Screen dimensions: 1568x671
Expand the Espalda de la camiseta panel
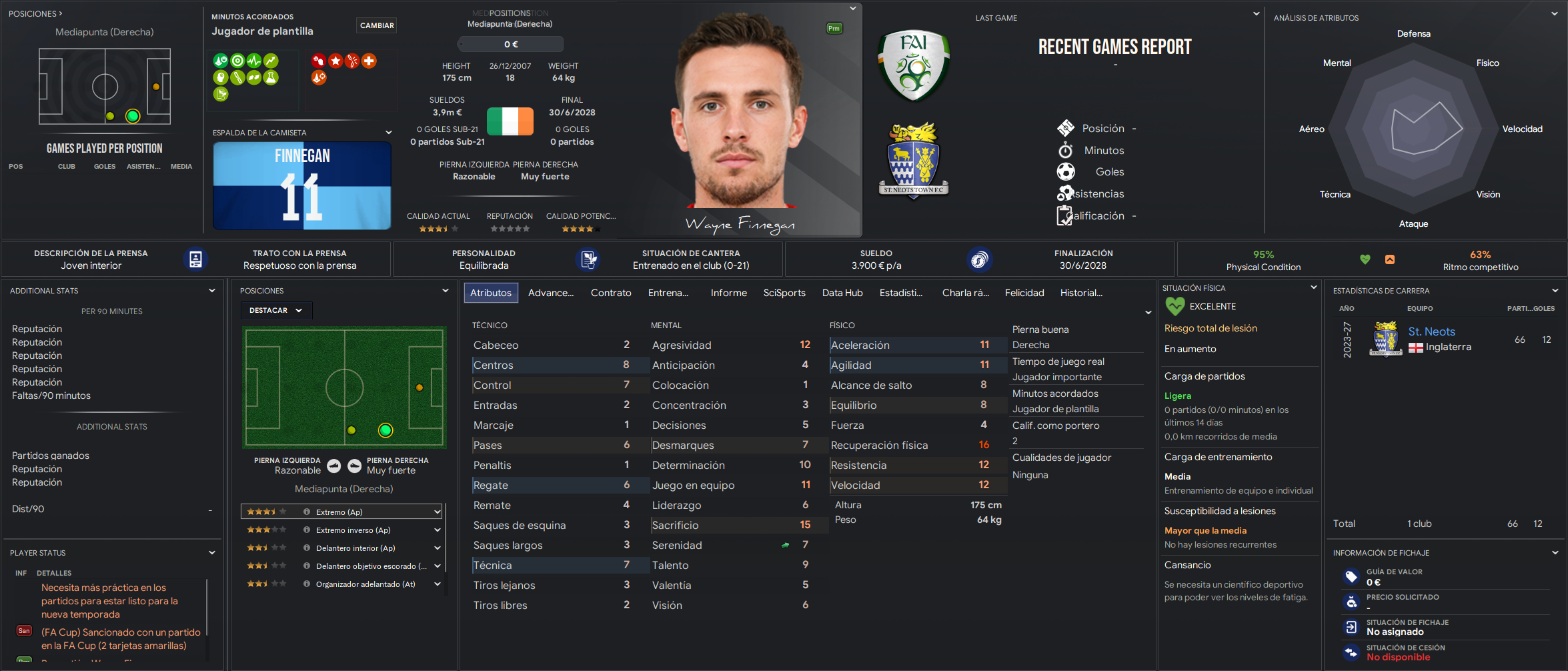(x=389, y=132)
